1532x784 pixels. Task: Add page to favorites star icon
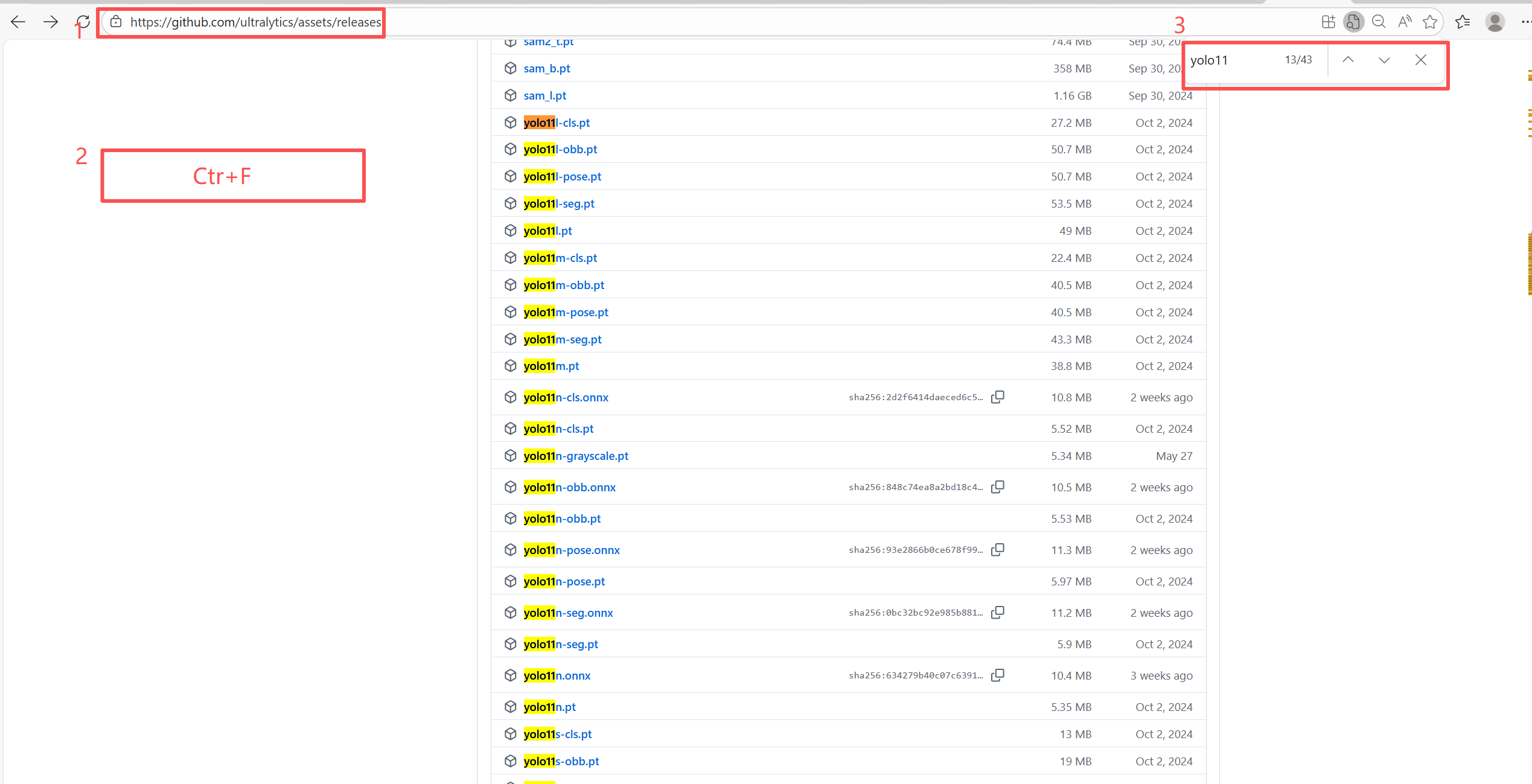click(1430, 22)
